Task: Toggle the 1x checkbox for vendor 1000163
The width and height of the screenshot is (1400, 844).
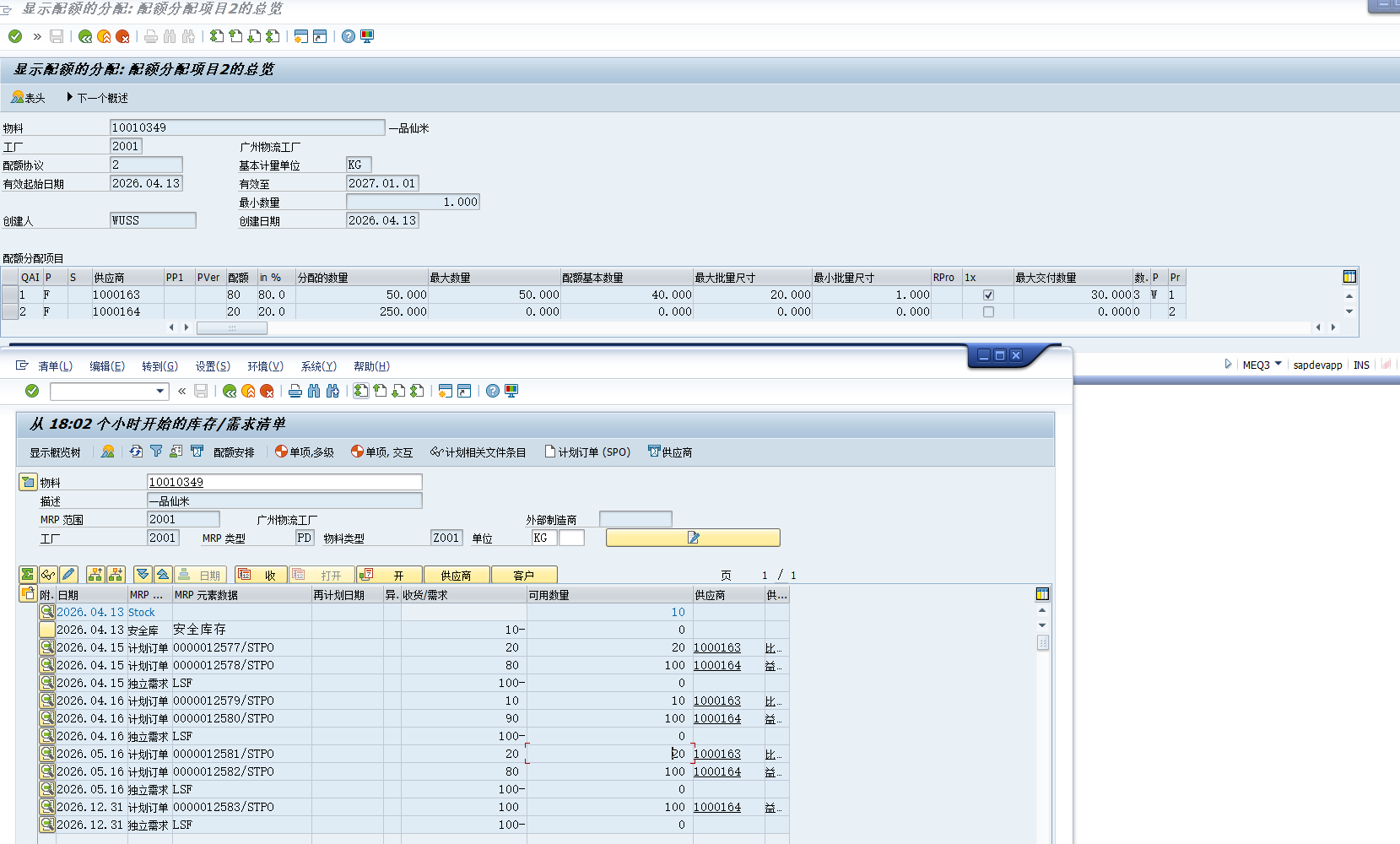Action: coord(988,295)
